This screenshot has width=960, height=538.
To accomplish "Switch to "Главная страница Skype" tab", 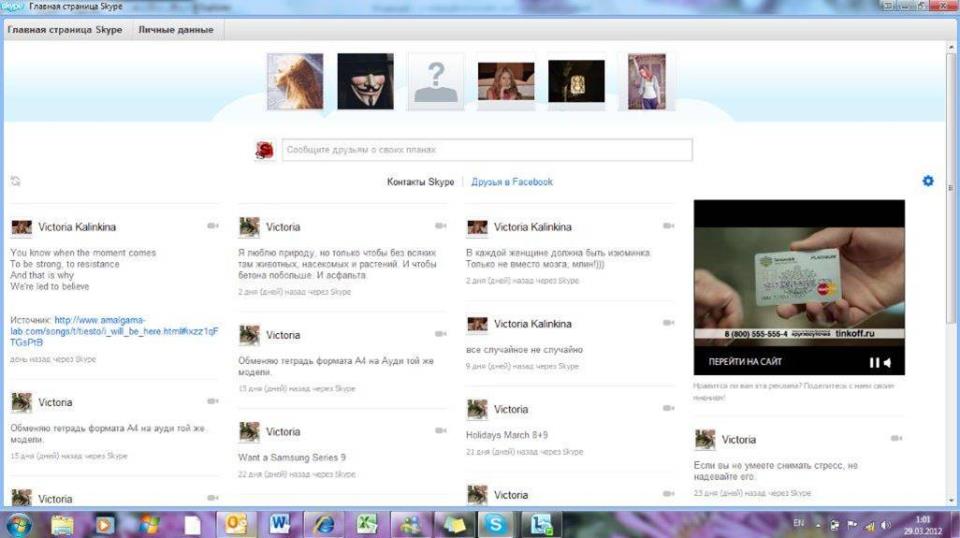I will (x=65, y=29).
